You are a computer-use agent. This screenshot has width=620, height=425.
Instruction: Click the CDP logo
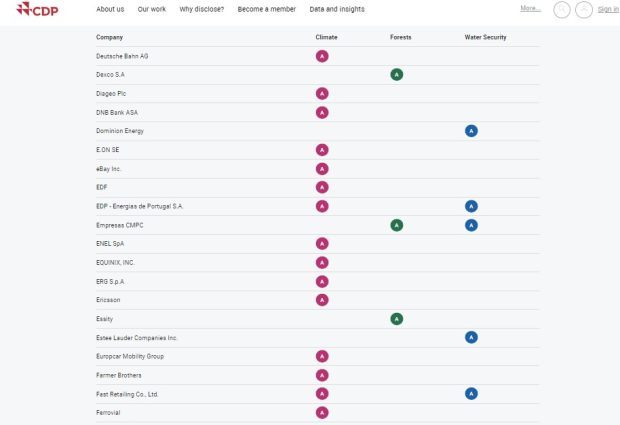[37, 9]
